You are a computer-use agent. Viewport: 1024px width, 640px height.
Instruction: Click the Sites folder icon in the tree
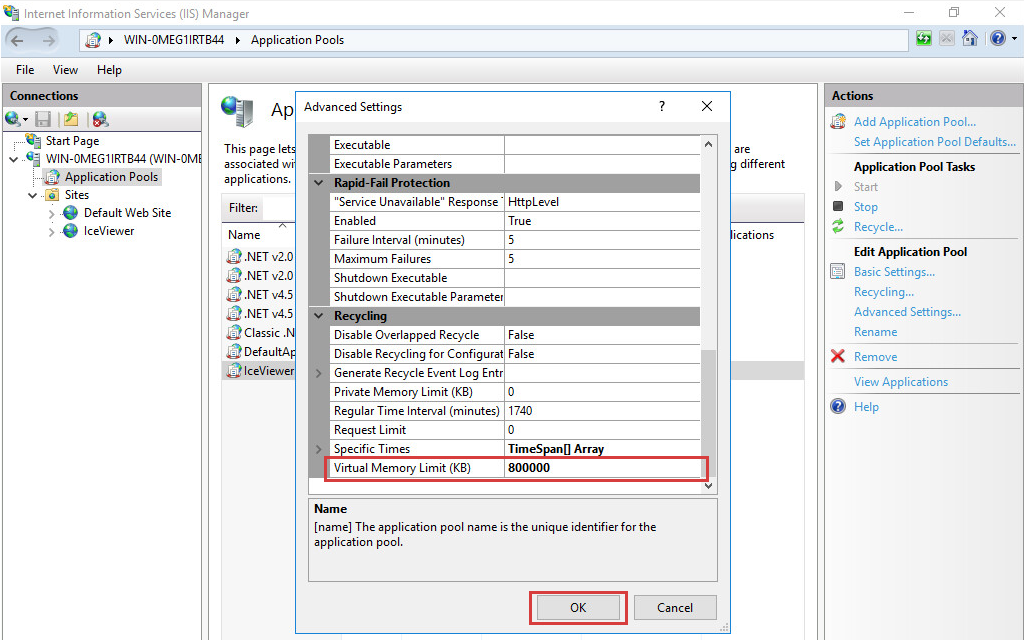coord(52,195)
